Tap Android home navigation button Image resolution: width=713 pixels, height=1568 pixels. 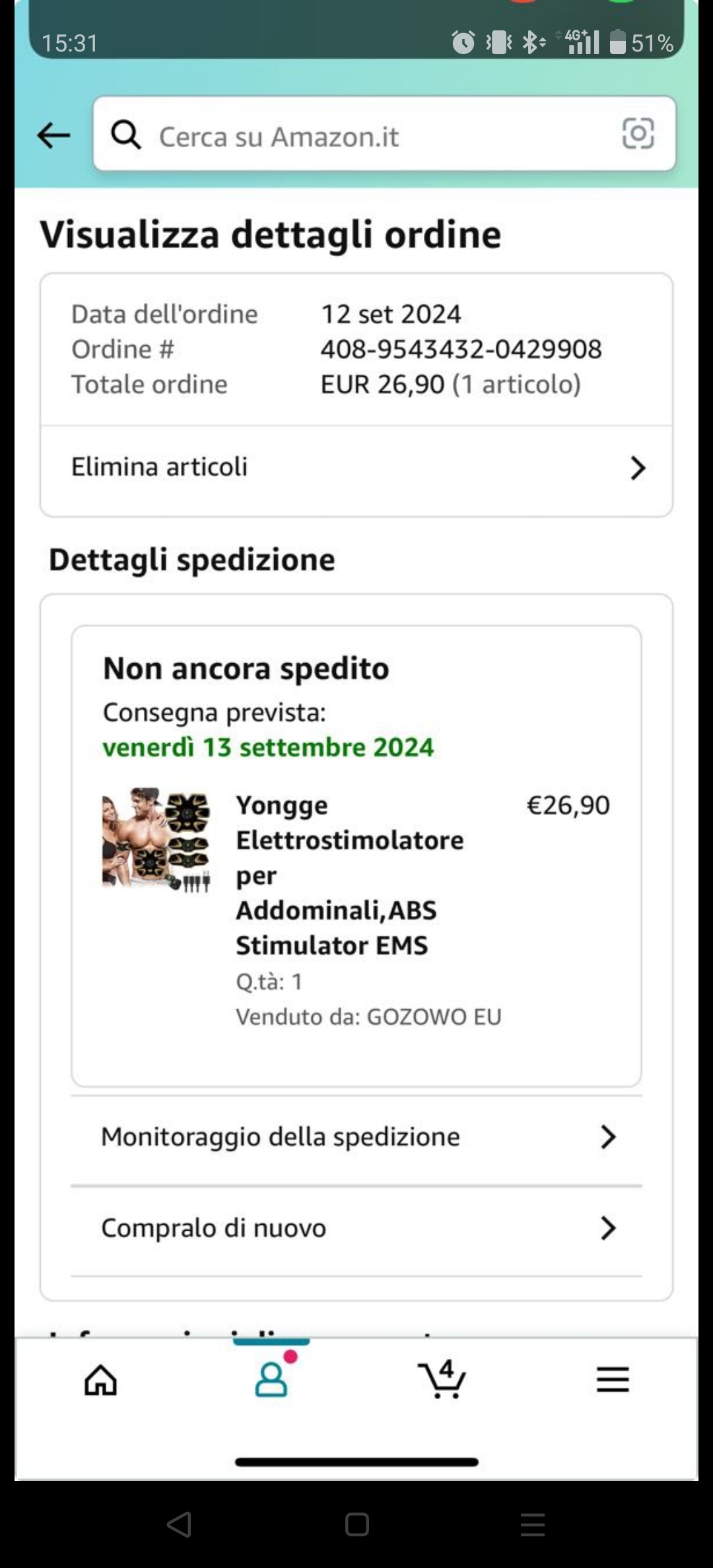point(356,1524)
